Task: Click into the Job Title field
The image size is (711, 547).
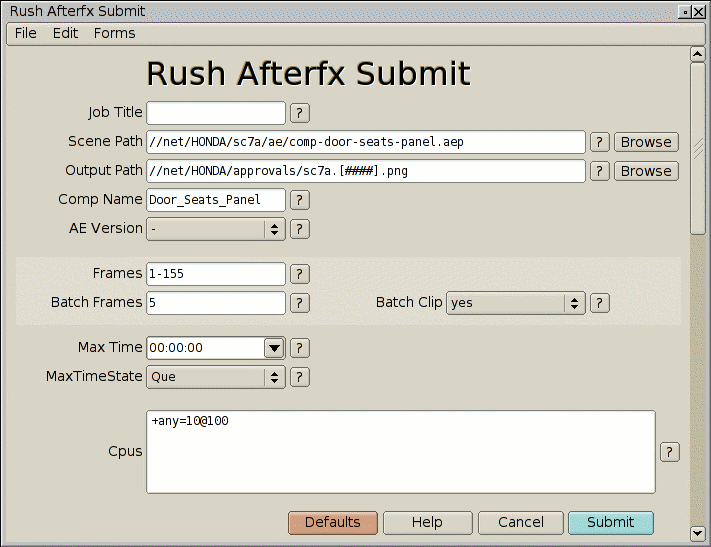Action: click(216, 113)
